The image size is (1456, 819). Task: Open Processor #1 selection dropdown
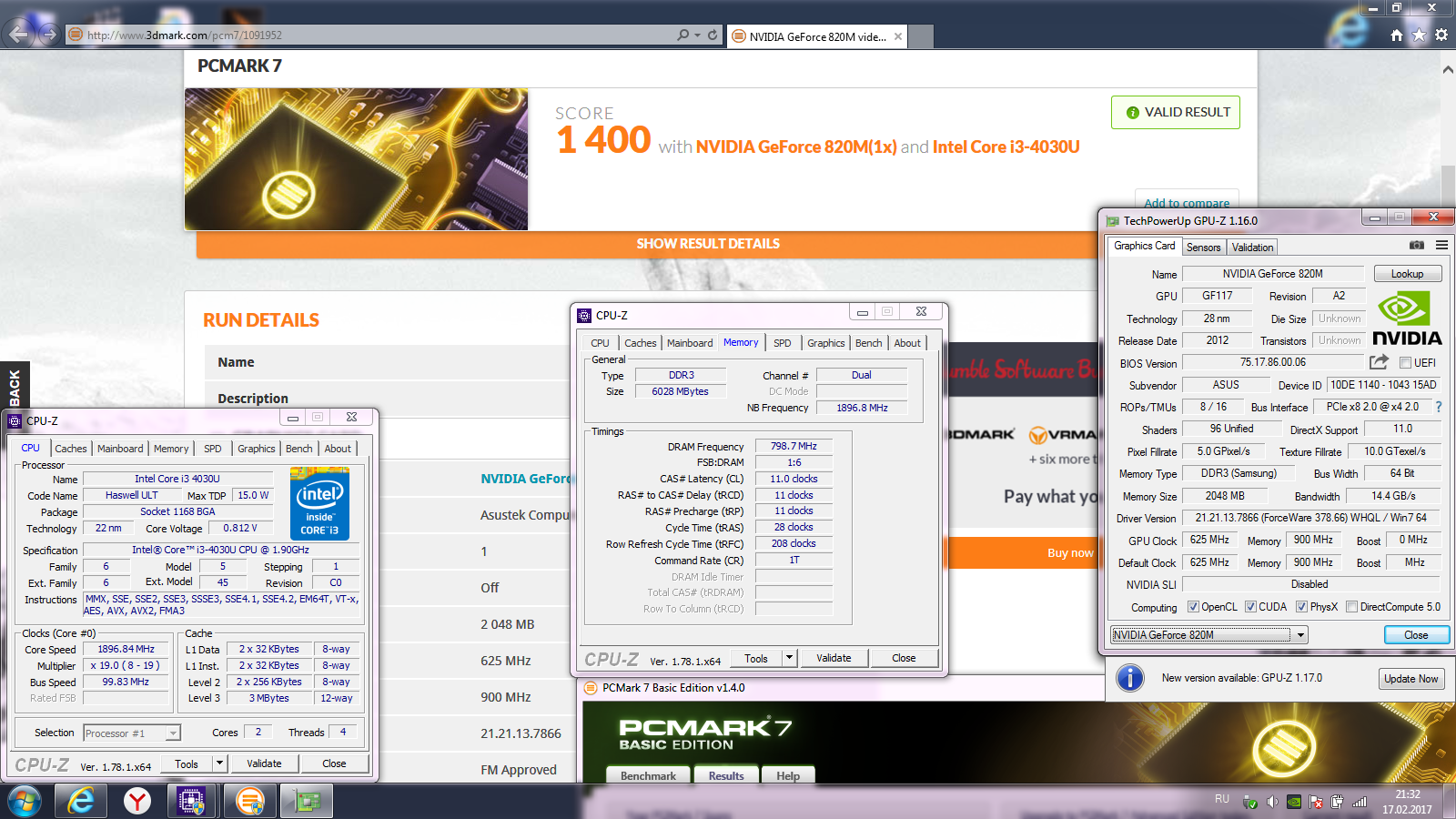(173, 733)
